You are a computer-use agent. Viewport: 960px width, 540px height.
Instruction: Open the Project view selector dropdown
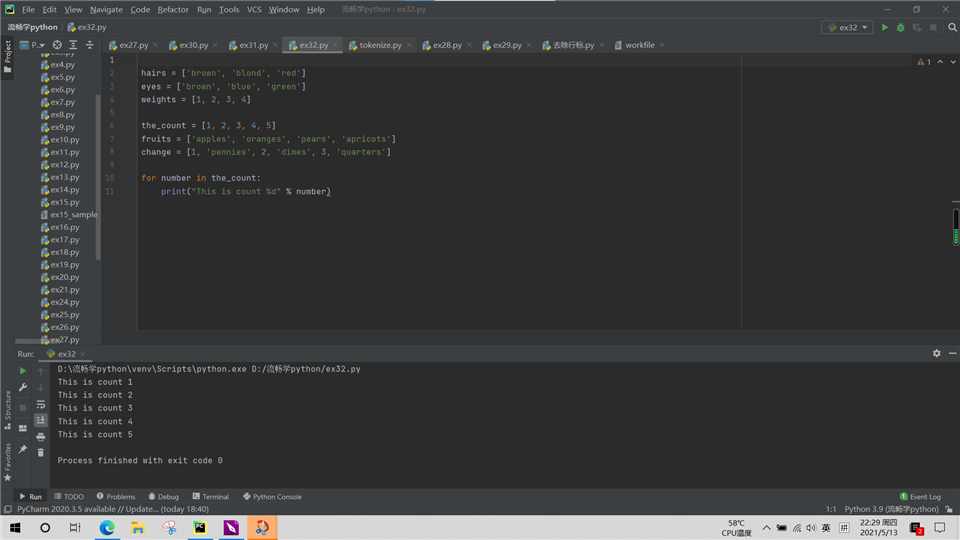click(33, 45)
